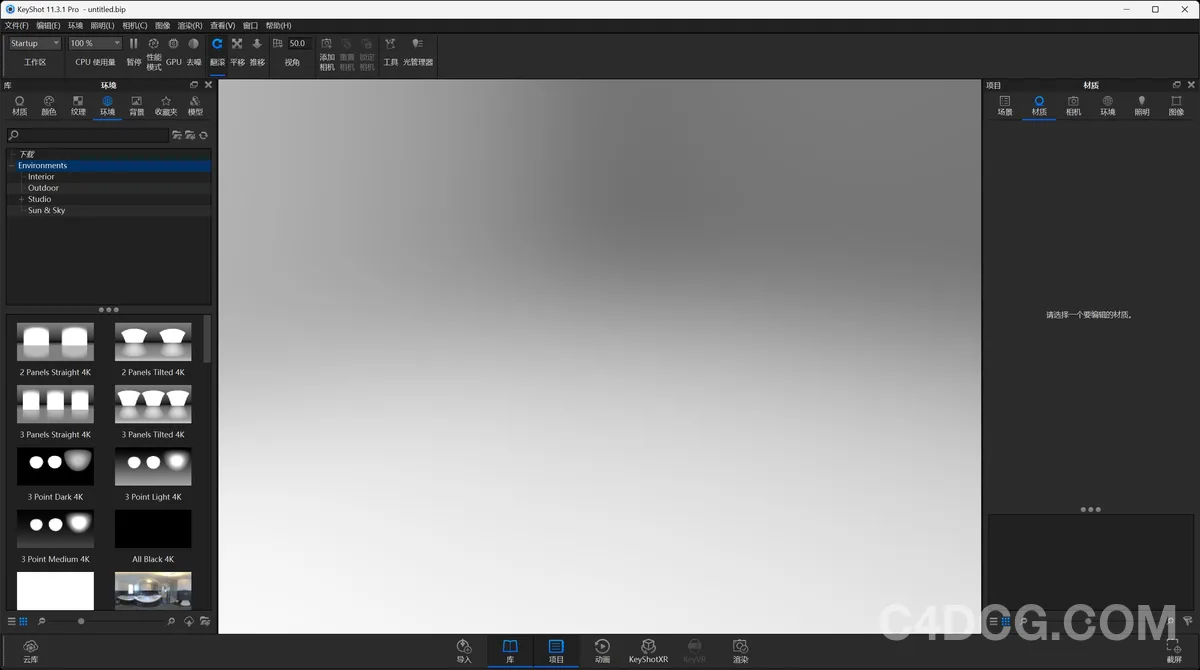Open the 照明 tab in the project panel
The height and width of the screenshot is (670, 1200).
1141,103
